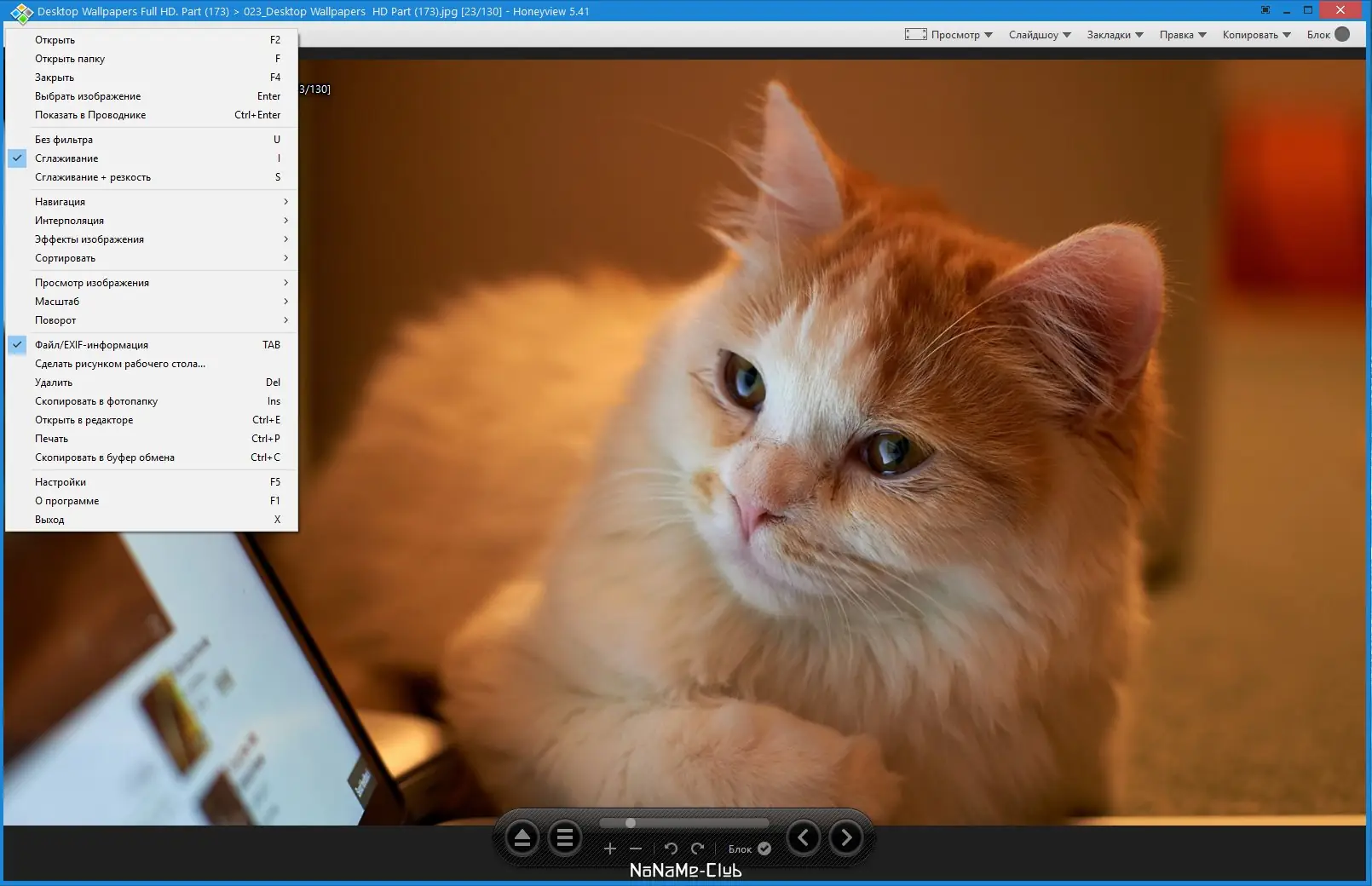Click the fullscreen frame icon beside Просмотр
The width and height of the screenshot is (1372, 886).
click(916, 34)
